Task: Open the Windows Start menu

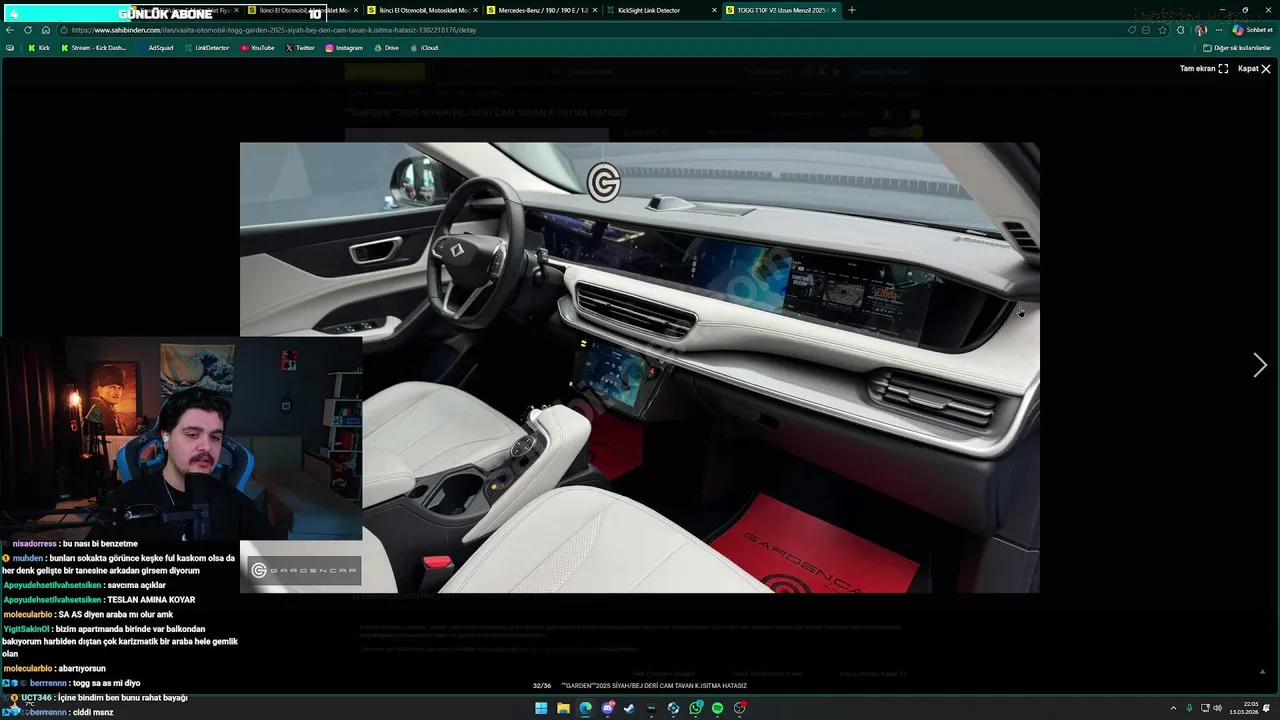Action: (x=541, y=708)
